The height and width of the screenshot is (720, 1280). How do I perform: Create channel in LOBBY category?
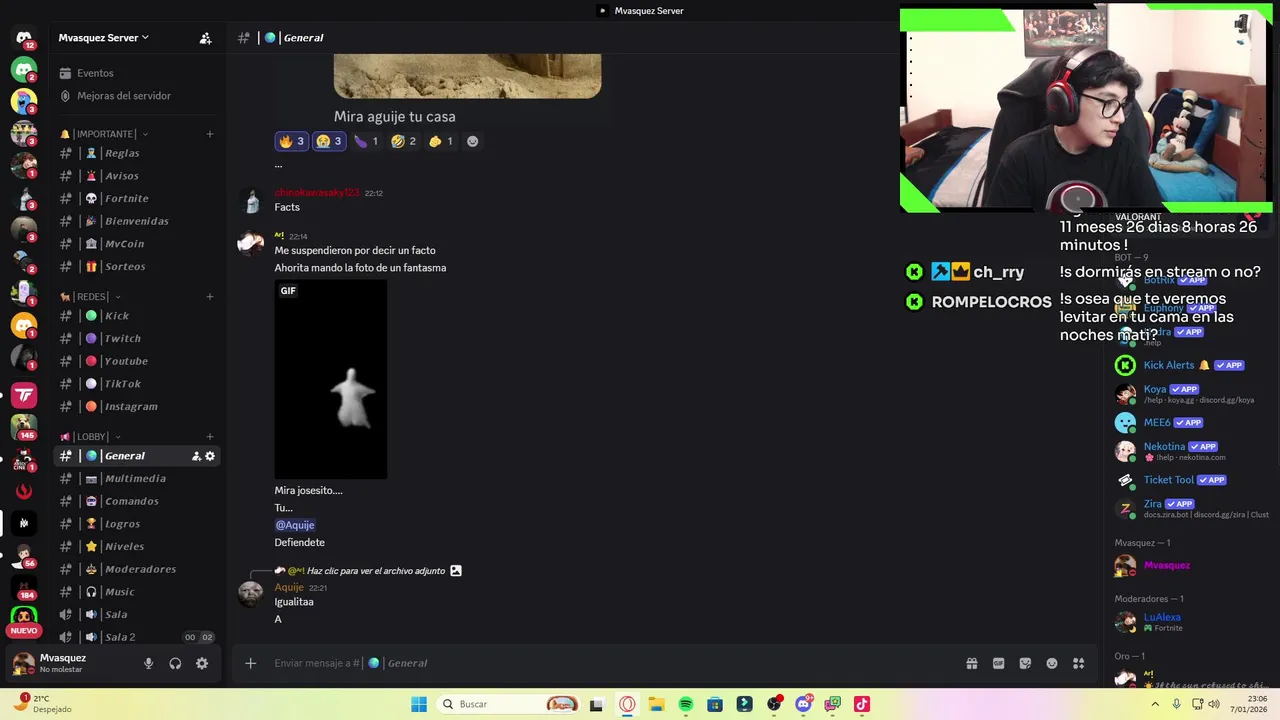point(210,437)
